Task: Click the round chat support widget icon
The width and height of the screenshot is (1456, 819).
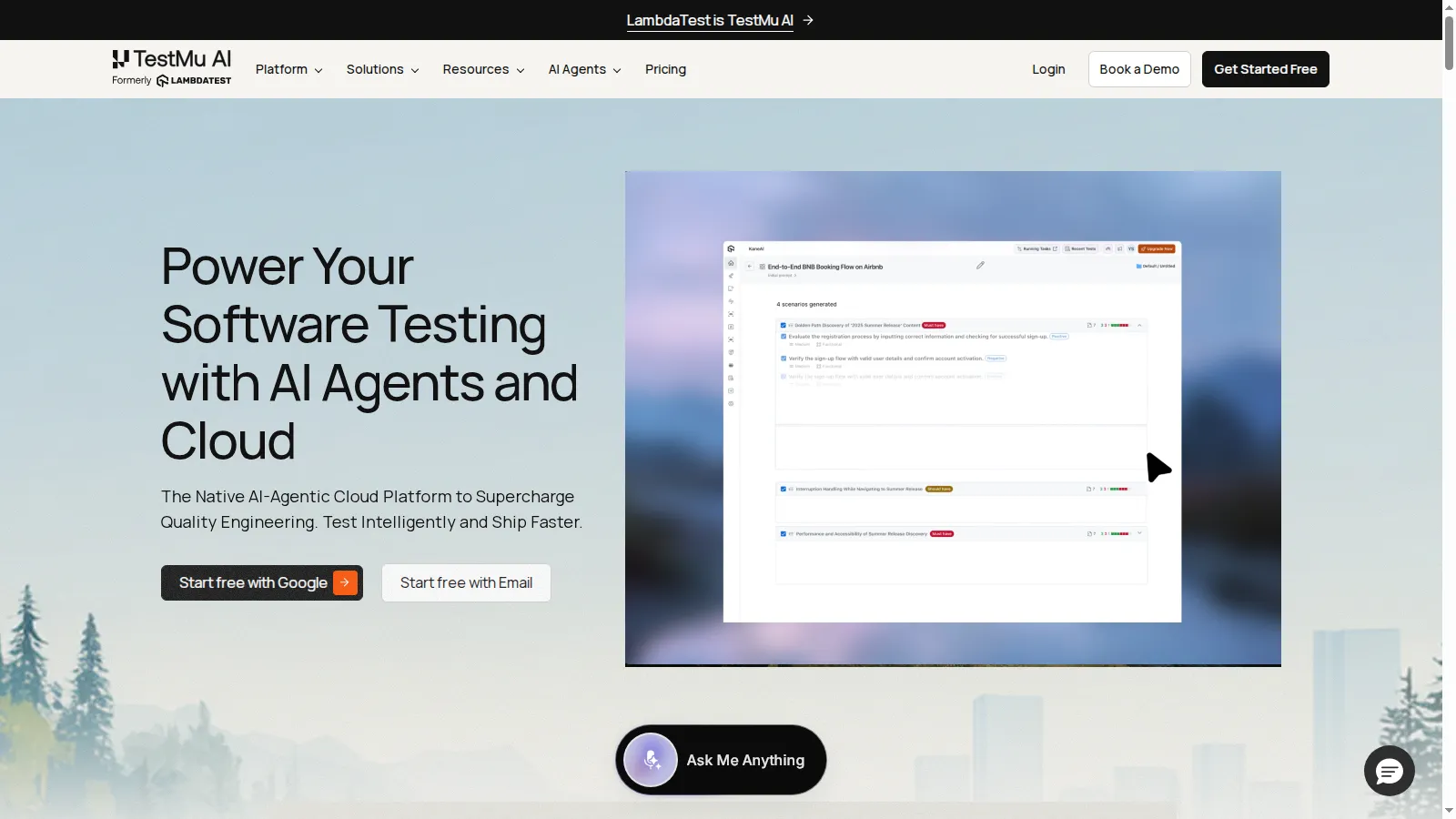Action: click(x=1389, y=772)
